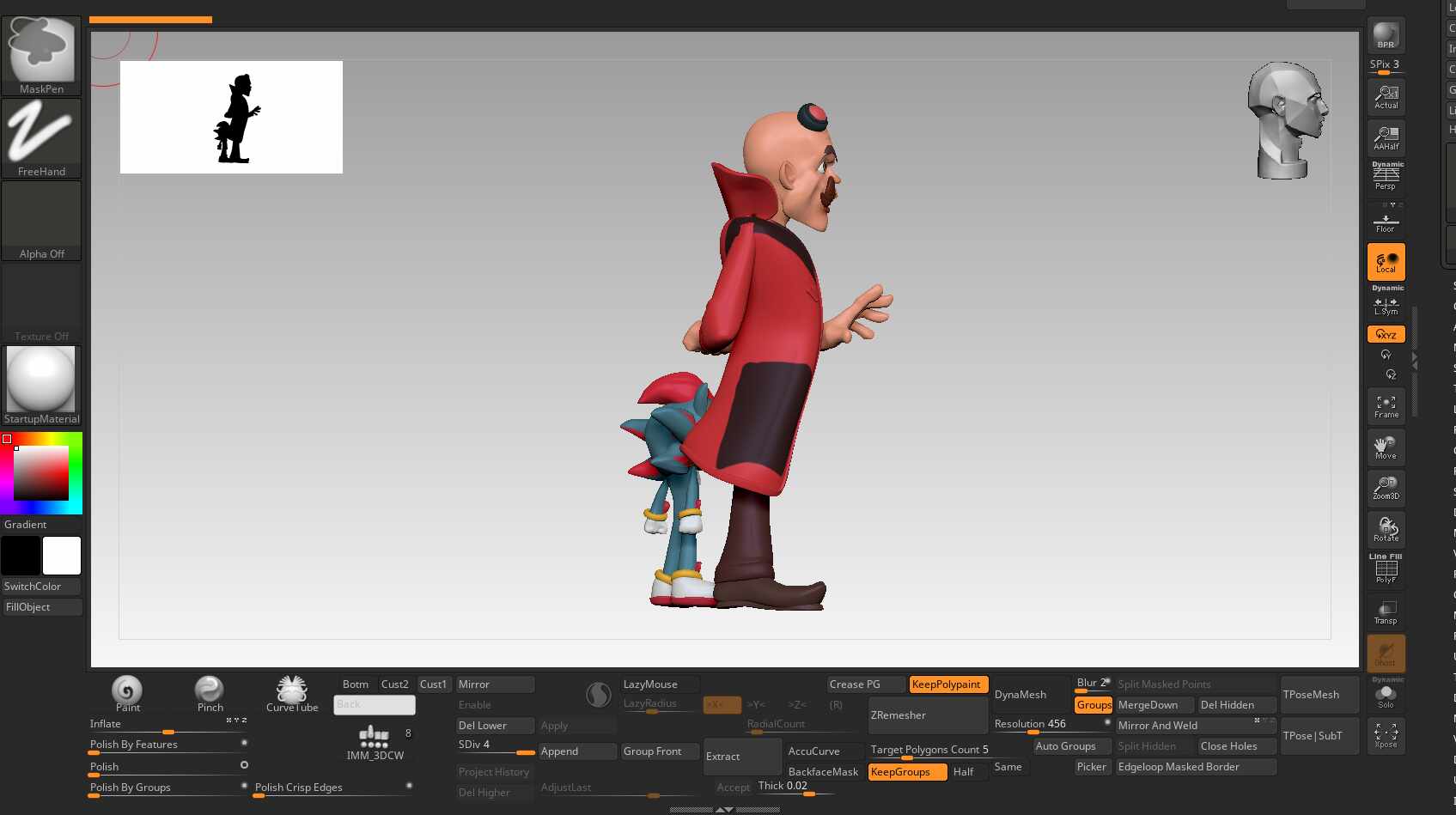This screenshot has height=815, width=1456.
Task: Adjust the Thick 0.02 slider
Action: [795, 787]
